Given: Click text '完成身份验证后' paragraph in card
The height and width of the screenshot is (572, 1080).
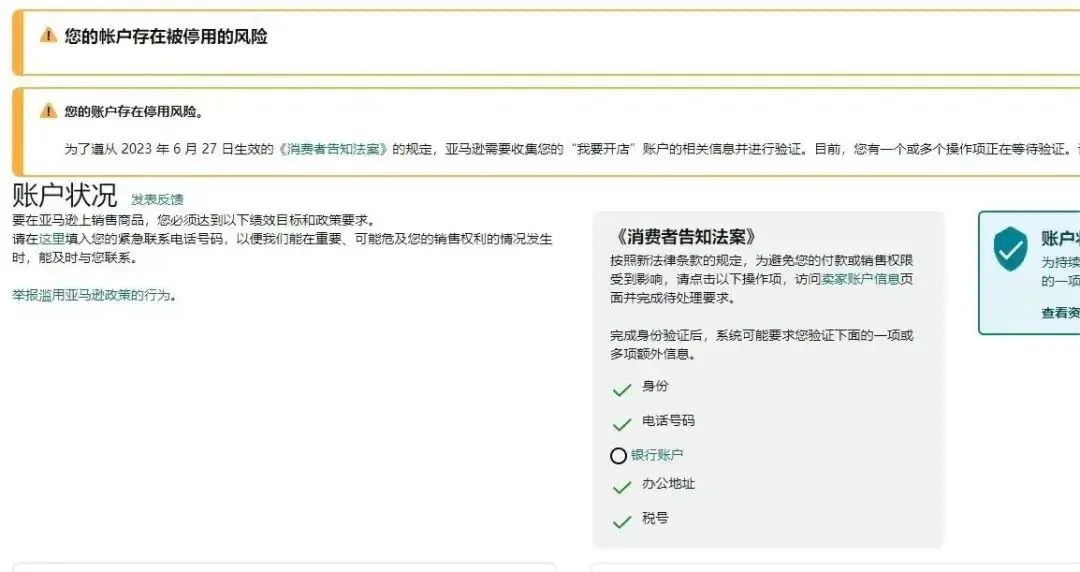Looking at the screenshot, I should pos(761,345).
